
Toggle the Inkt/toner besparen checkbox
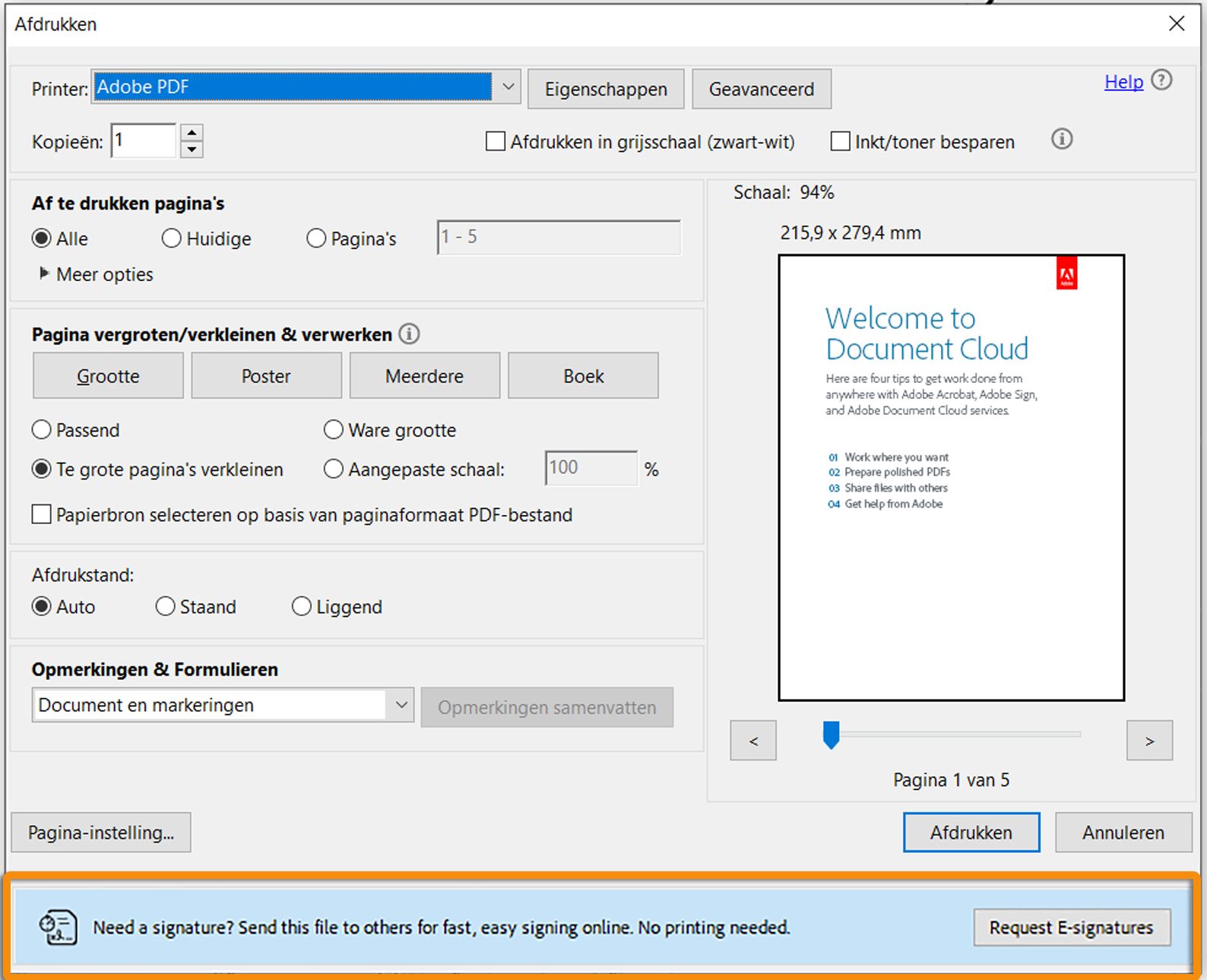840,141
